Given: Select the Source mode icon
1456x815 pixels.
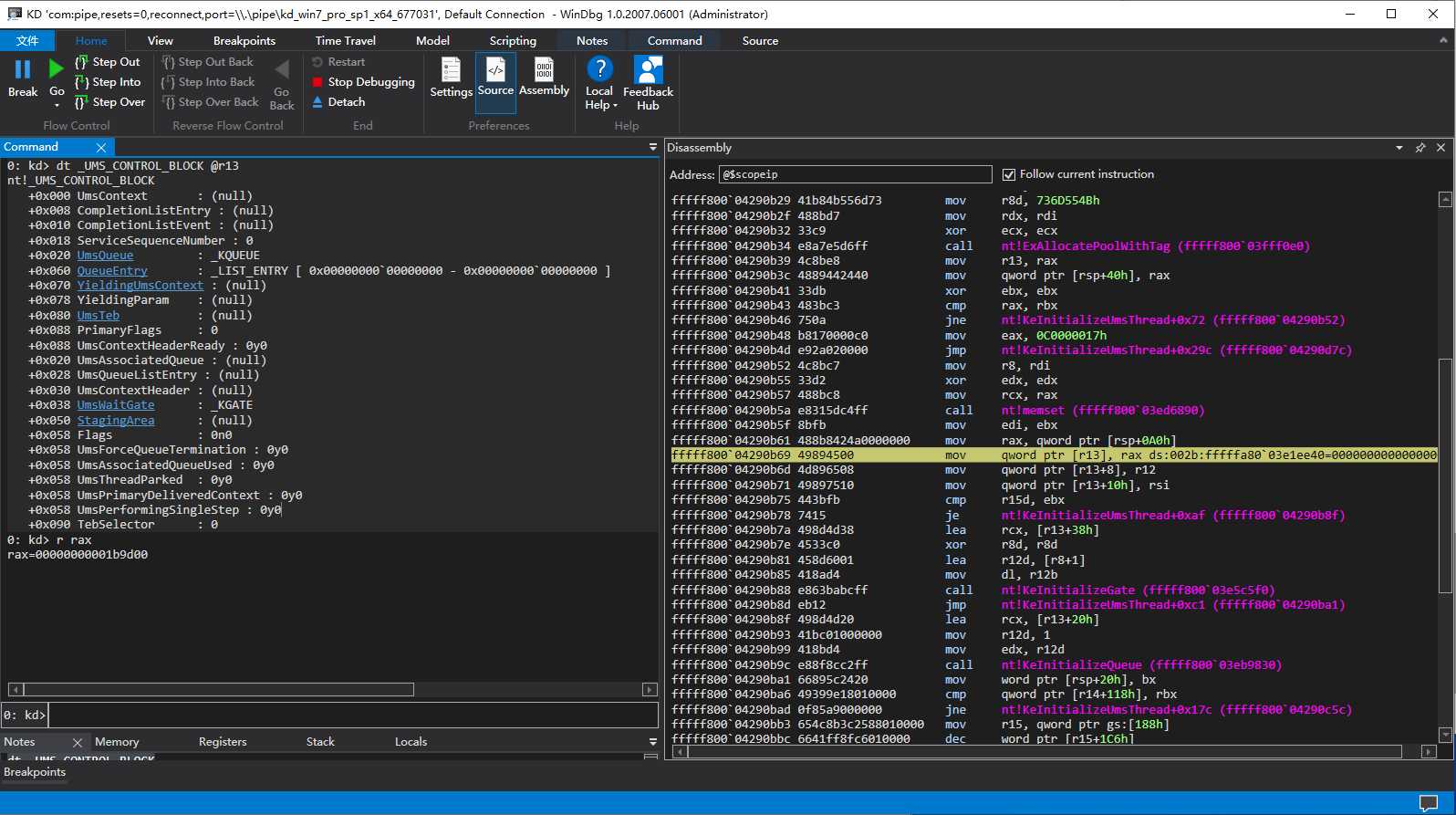Looking at the screenshot, I should tap(495, 70).
